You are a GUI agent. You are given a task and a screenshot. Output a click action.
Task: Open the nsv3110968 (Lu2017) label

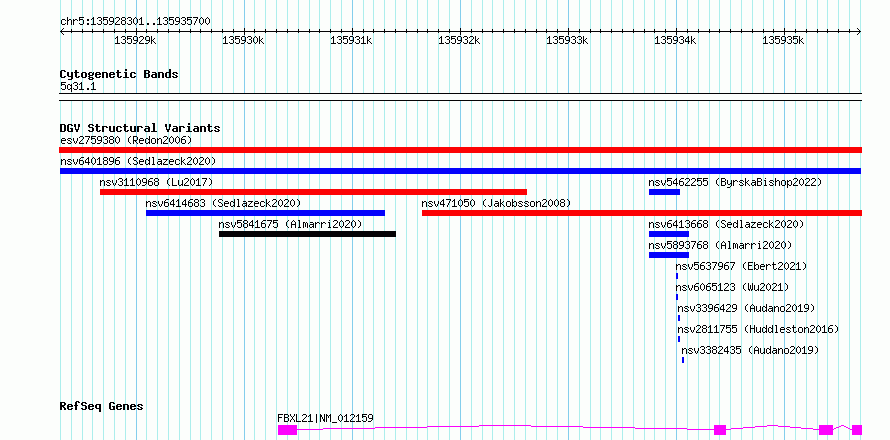[x=156, y=182]
